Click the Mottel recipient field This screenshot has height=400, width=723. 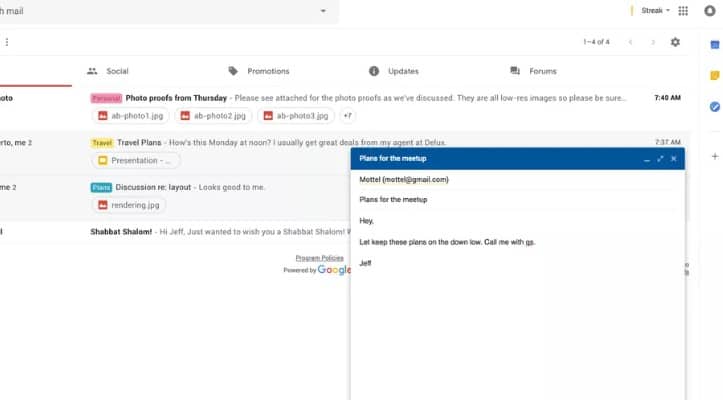click(404, 180)
